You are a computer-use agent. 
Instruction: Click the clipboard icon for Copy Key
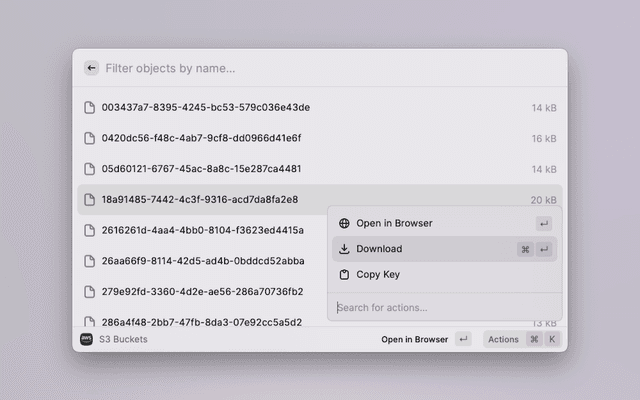click(x=344, y=274)
